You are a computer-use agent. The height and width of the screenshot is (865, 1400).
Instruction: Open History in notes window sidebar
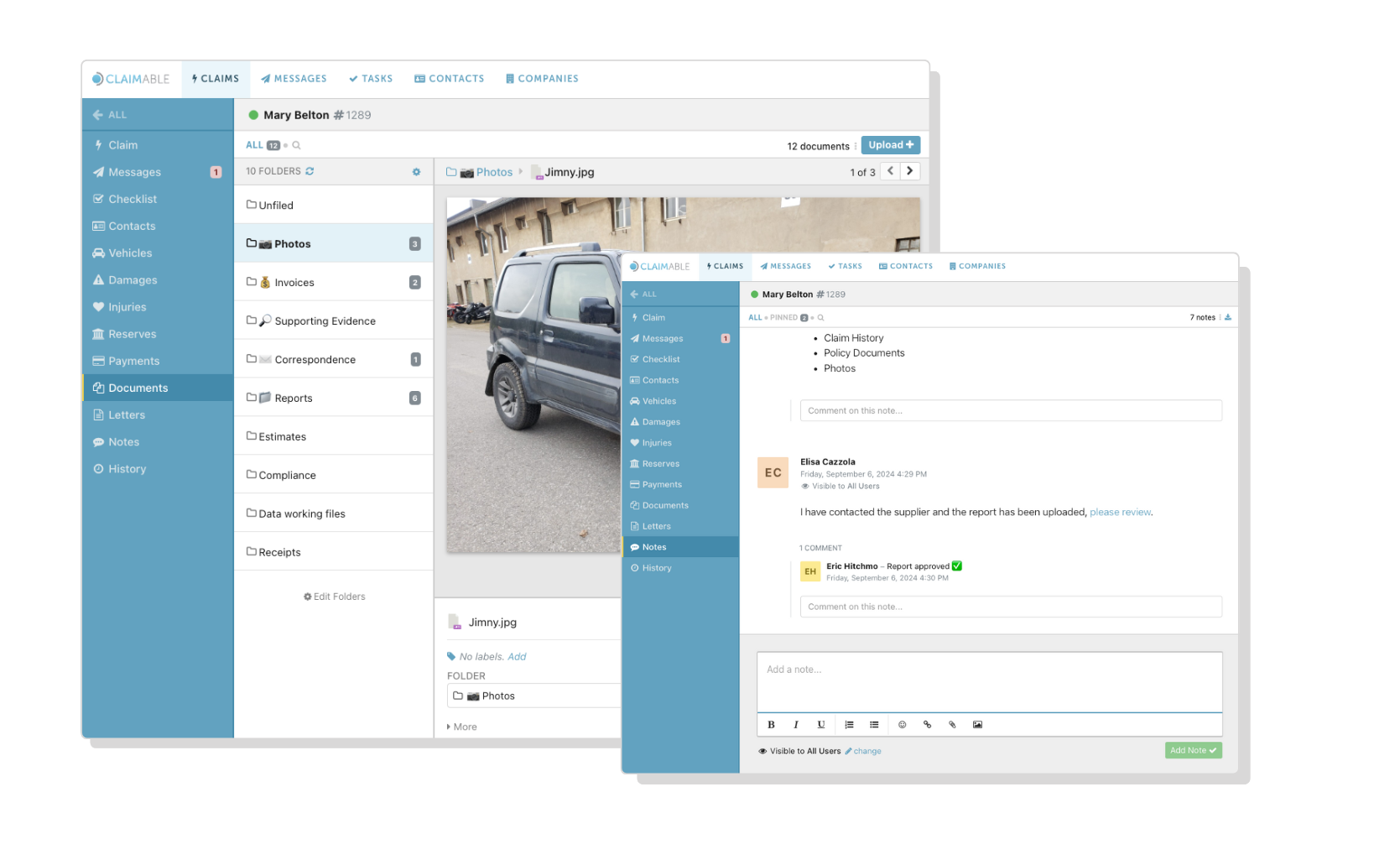point(680,568)
